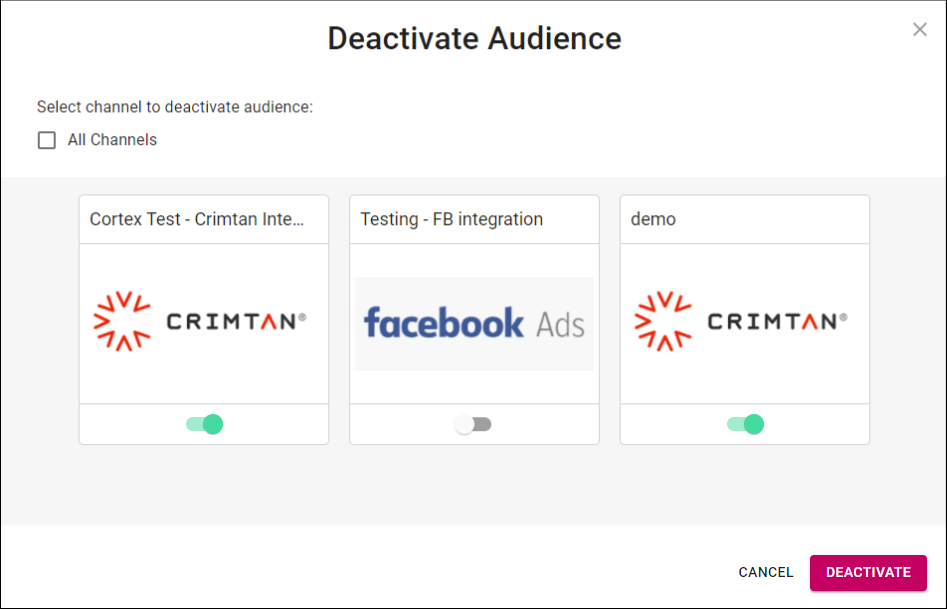Click the DEACTIVATE button
Viewport: 947px width, 610px height.
[868, 573]
